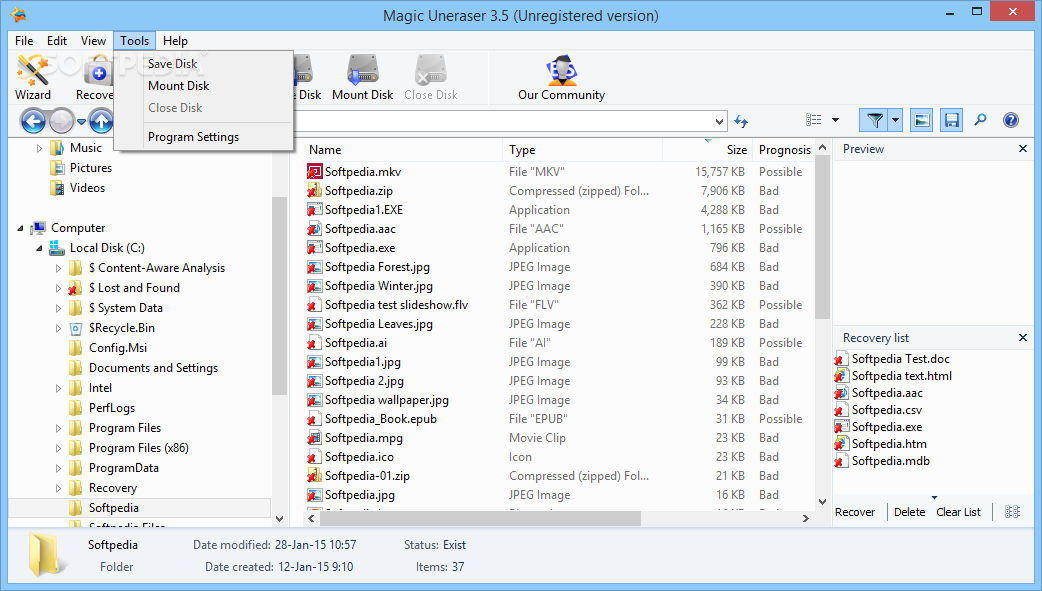Select the Config.Msi folder in the tree

pyautogui.click(x=118, y=348)
